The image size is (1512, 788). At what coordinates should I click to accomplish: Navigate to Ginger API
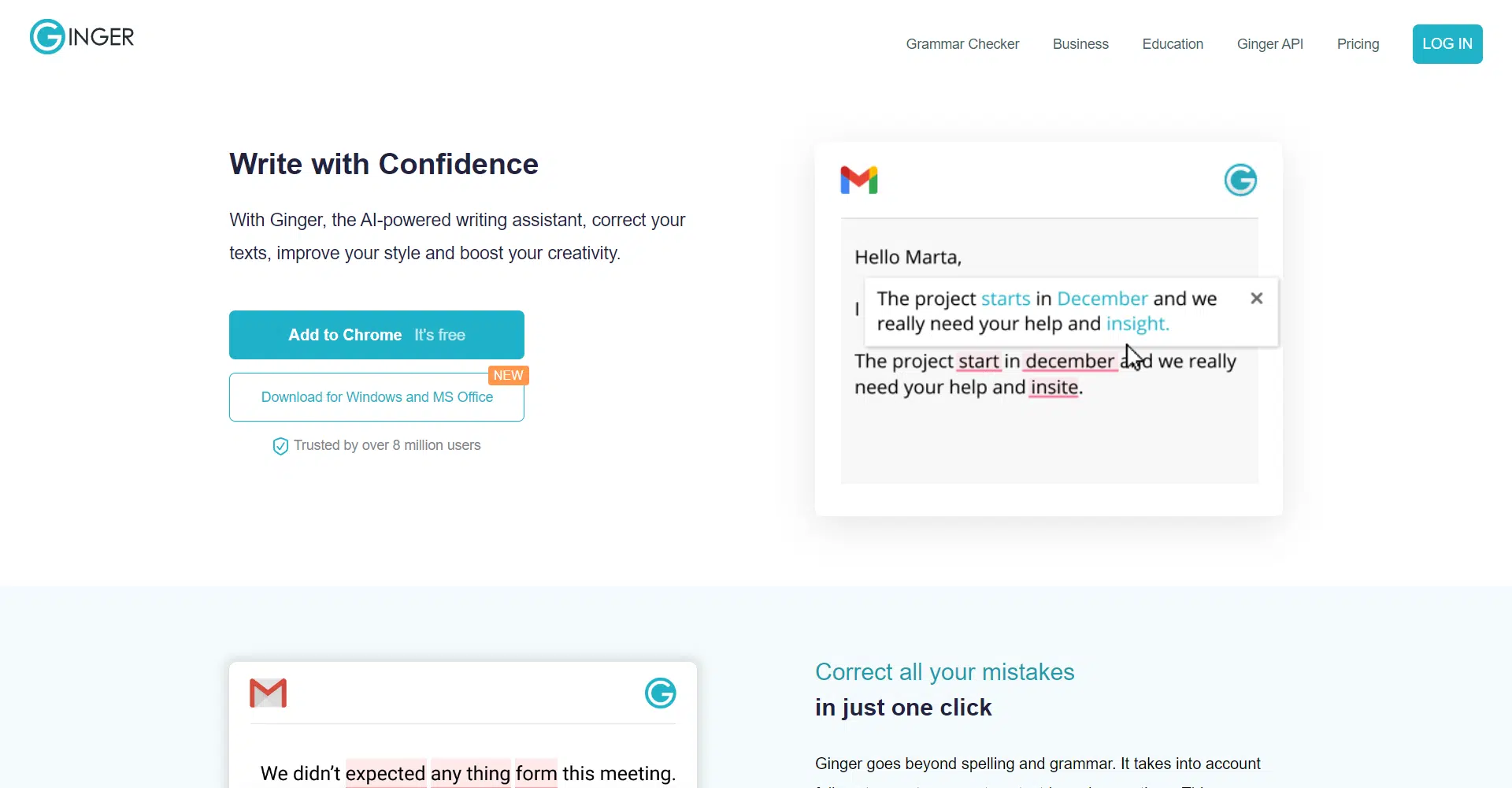click(1269, 44)
